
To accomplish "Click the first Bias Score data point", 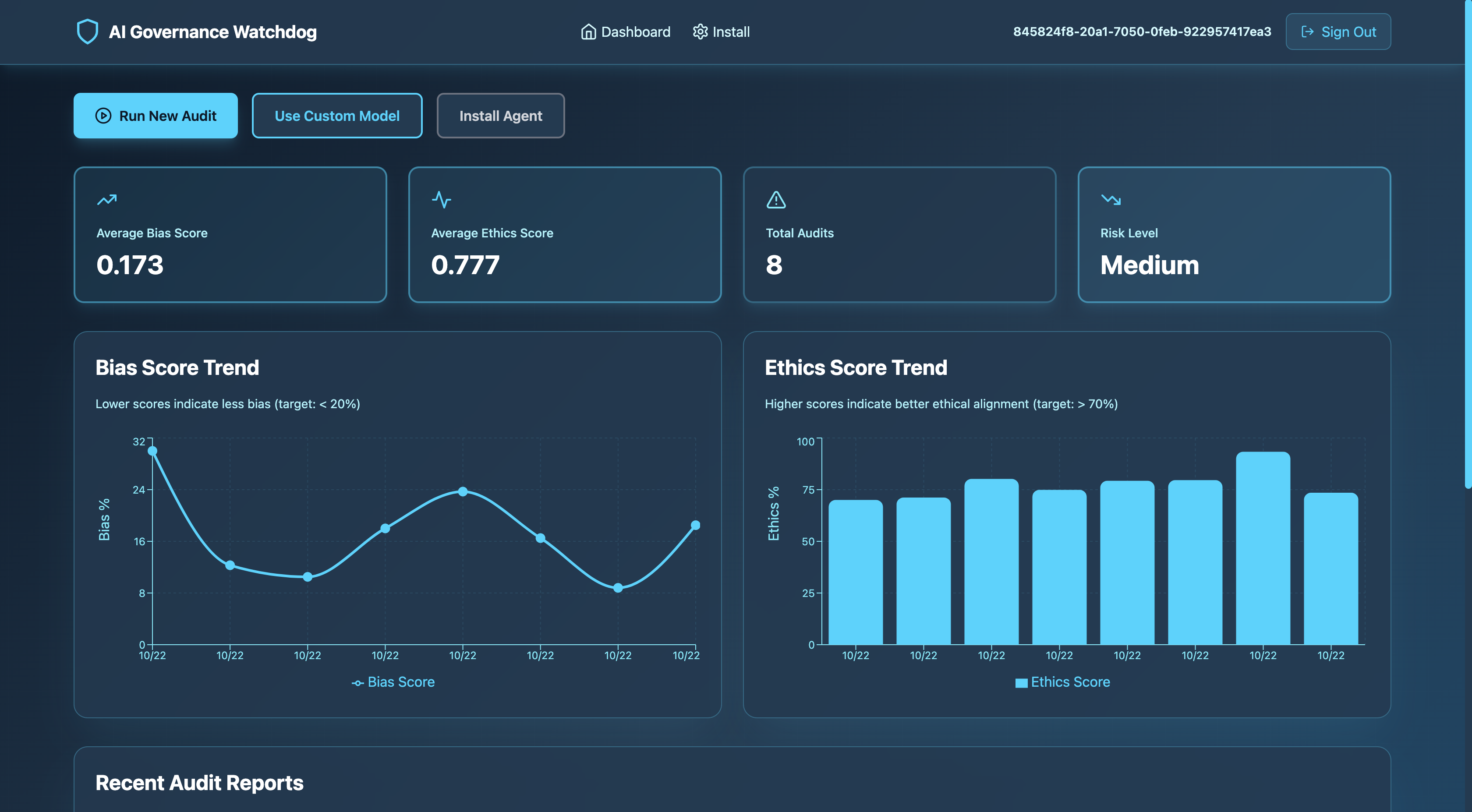I will (152, 451).
